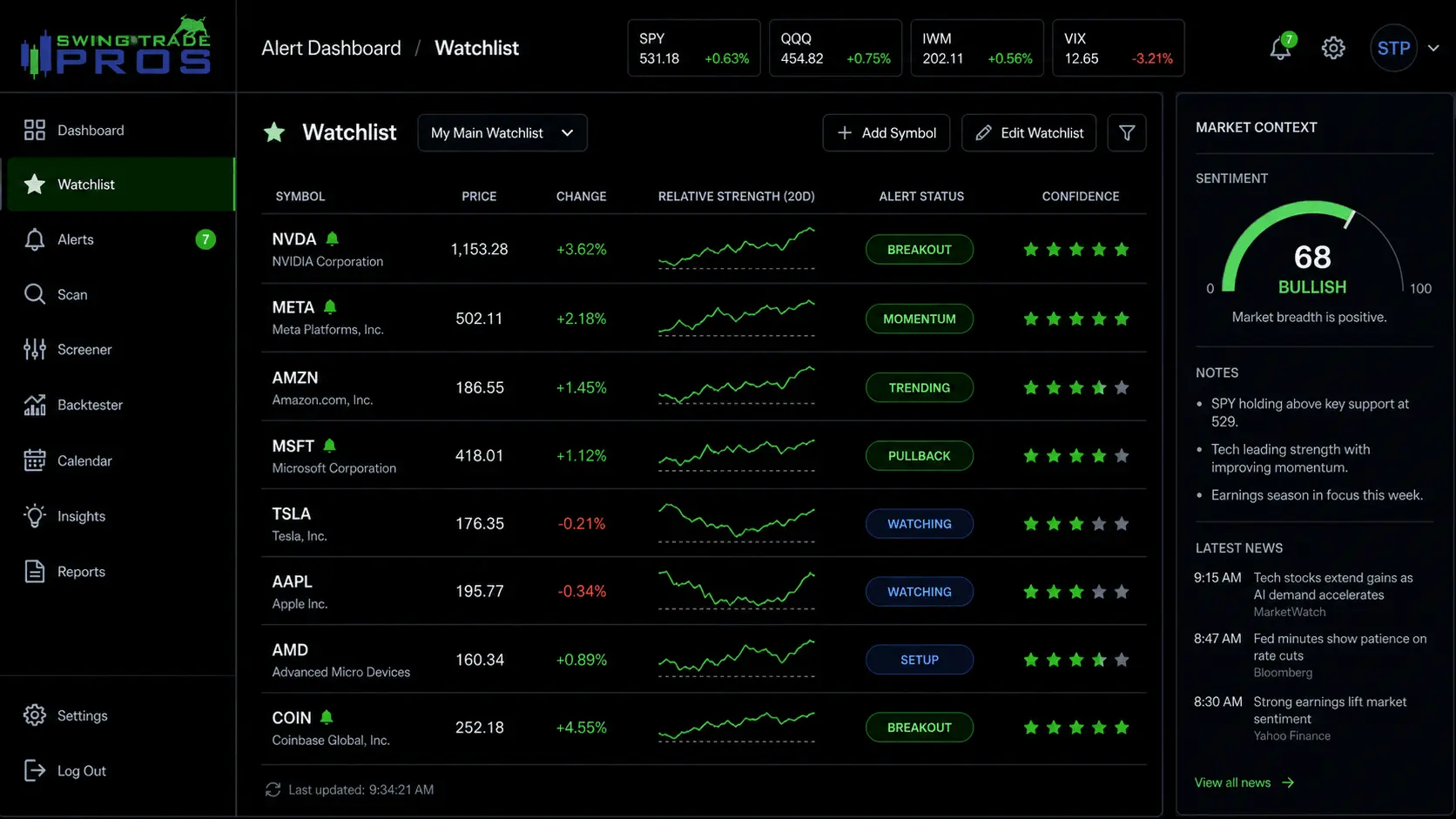This screenshot has width=1456, height=819.
Task: Click View all news link
Action: point(1244,782)
